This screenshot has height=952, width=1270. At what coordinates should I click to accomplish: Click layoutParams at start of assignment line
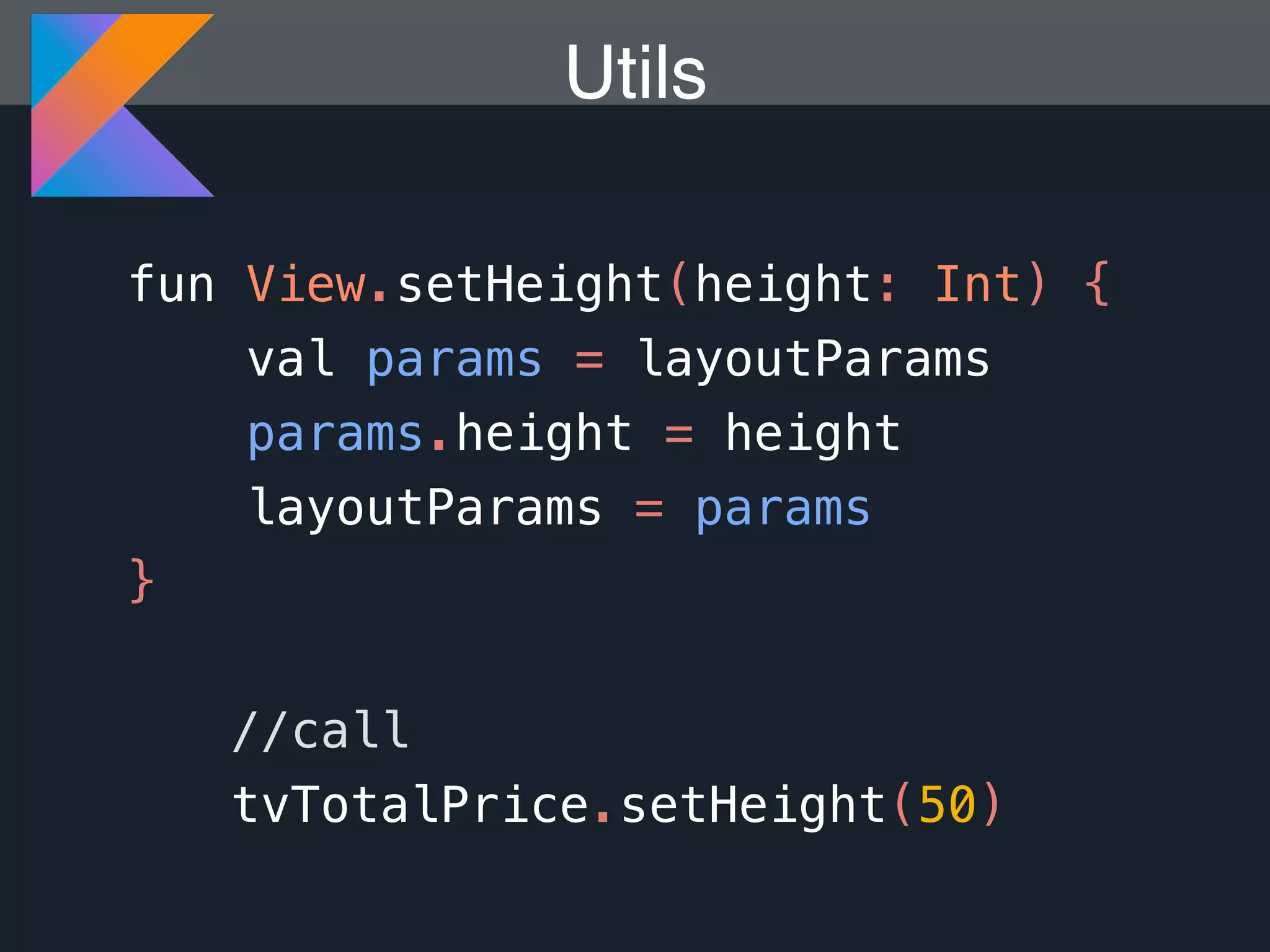[x=425, y=508]
